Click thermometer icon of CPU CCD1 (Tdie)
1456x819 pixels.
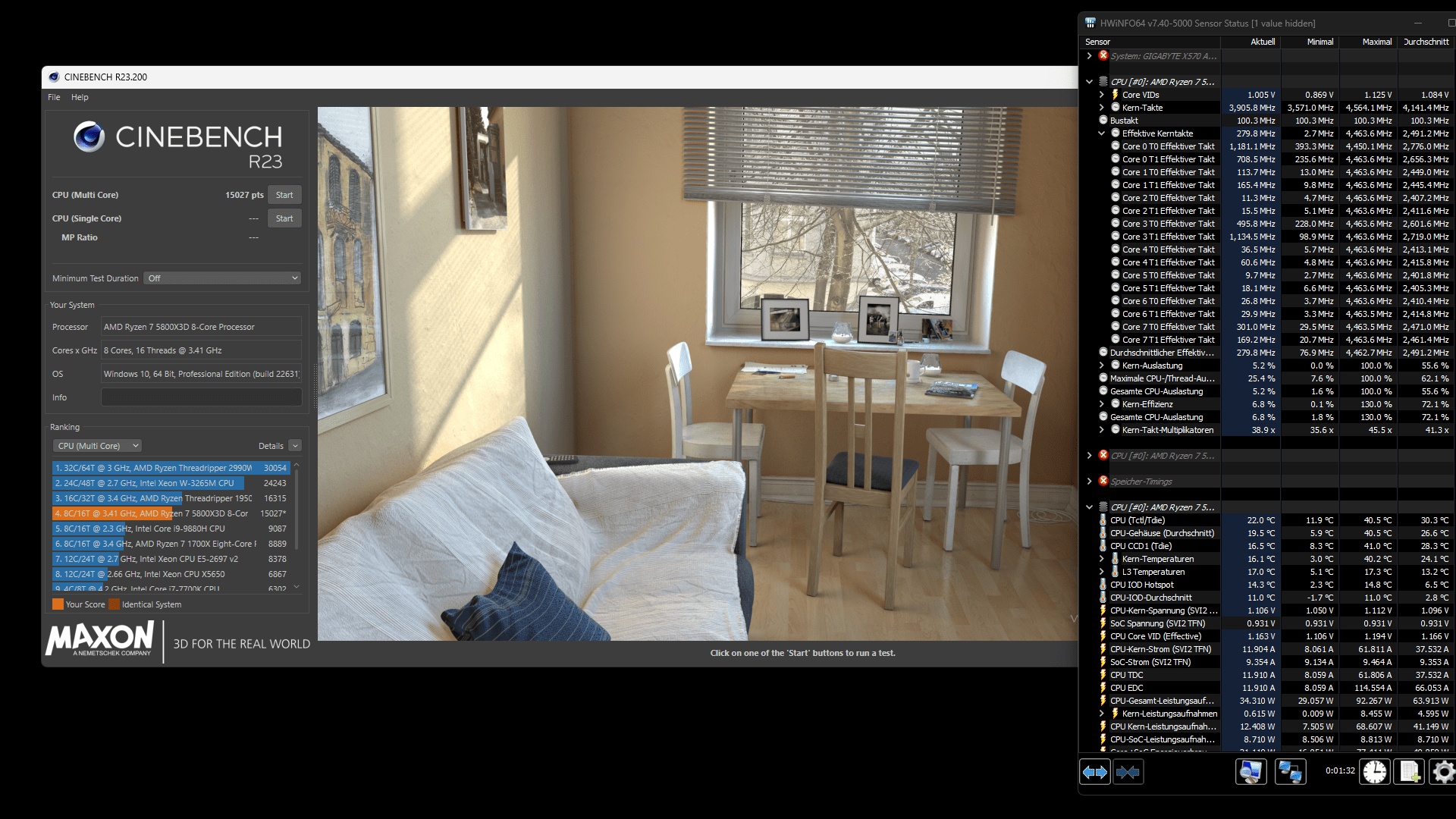point(1103,546)
